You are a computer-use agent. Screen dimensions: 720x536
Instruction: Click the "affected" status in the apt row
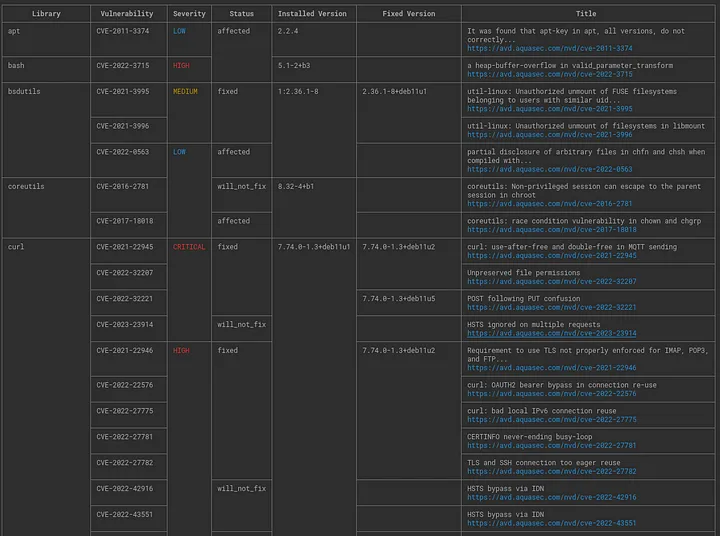coord(234,31)
